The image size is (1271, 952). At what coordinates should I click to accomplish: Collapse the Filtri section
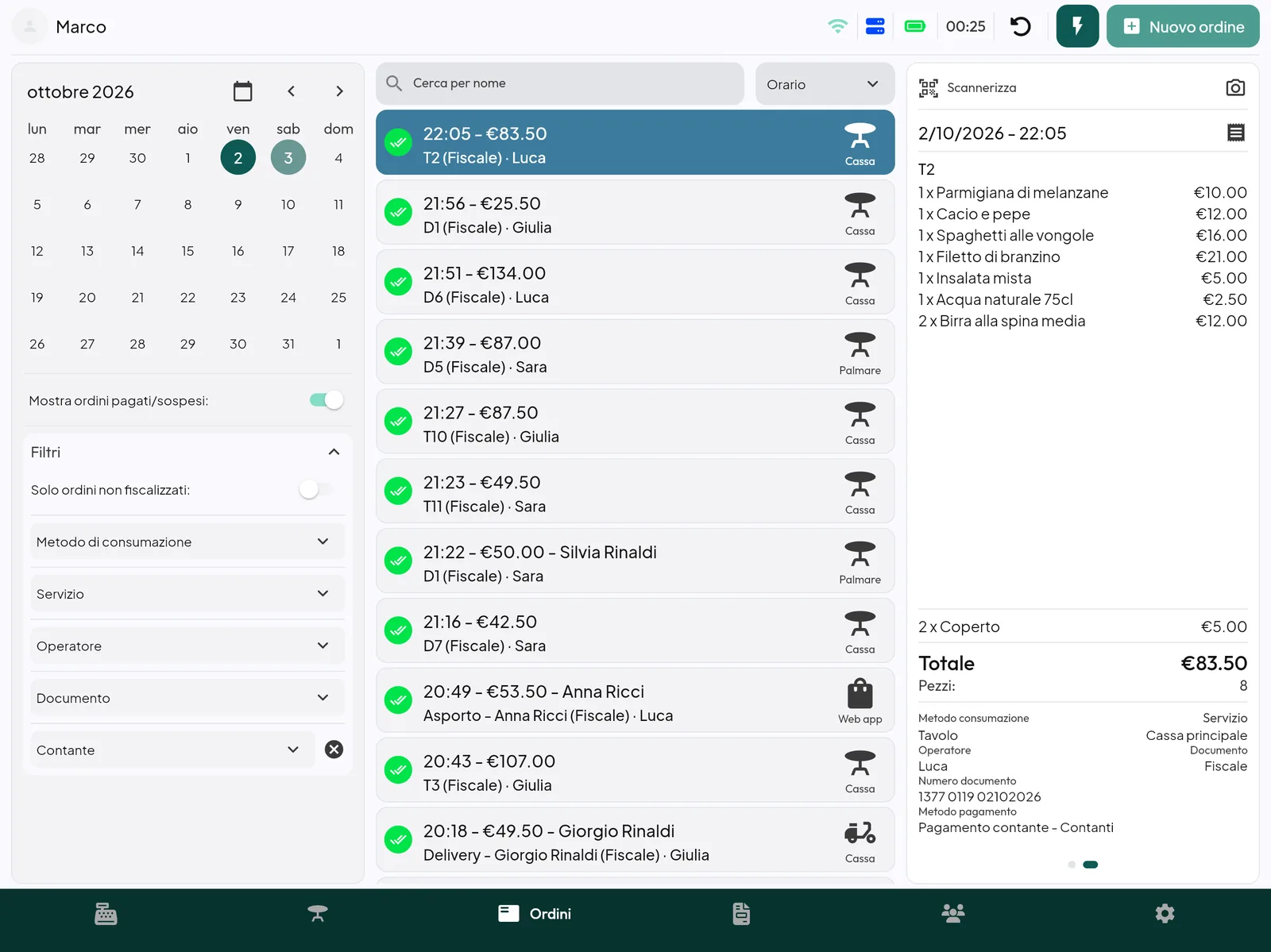coord(334,452)
